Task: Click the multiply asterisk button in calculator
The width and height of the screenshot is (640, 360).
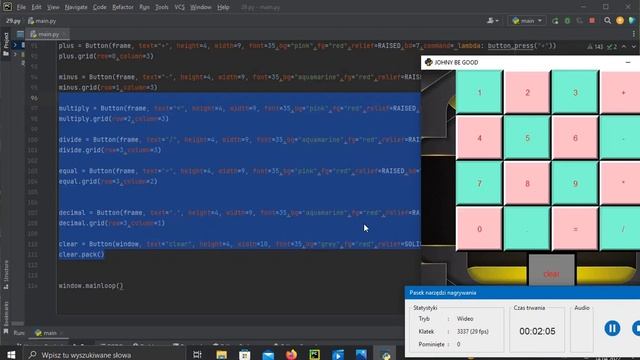Action: coord(620,183)
